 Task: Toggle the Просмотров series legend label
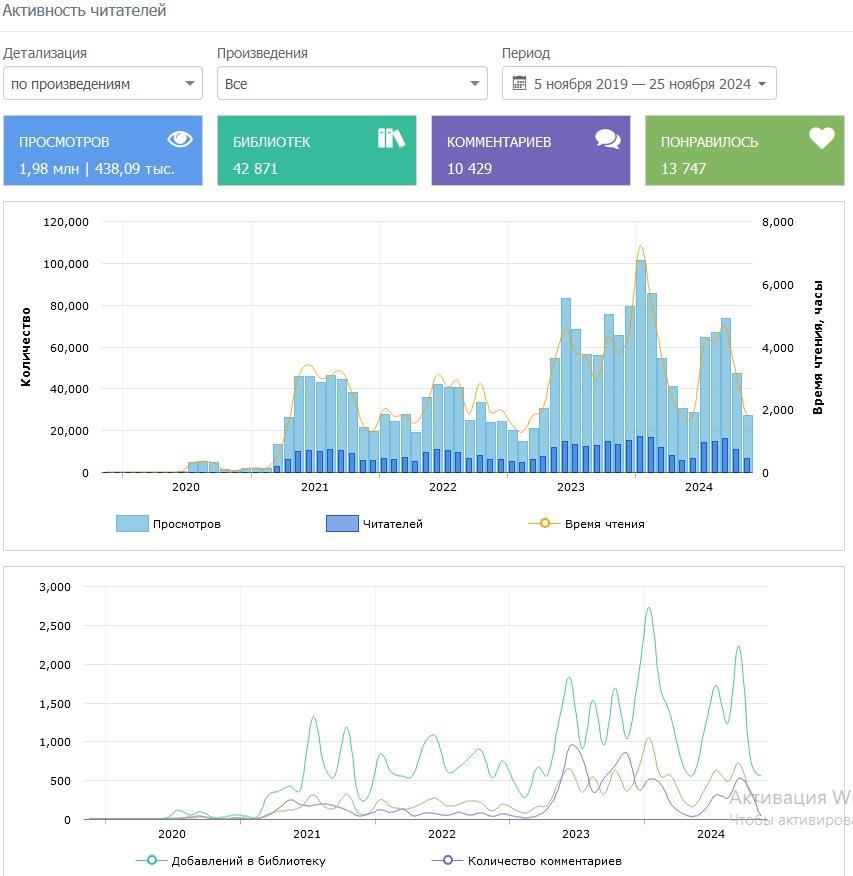tap(186, 523)
